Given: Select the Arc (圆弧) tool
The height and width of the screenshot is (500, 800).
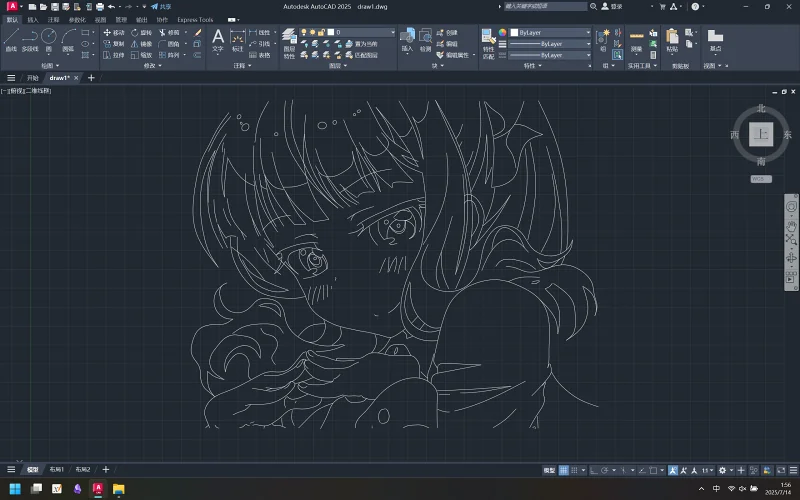Looking at the screenshot, I should click(68, 40).
